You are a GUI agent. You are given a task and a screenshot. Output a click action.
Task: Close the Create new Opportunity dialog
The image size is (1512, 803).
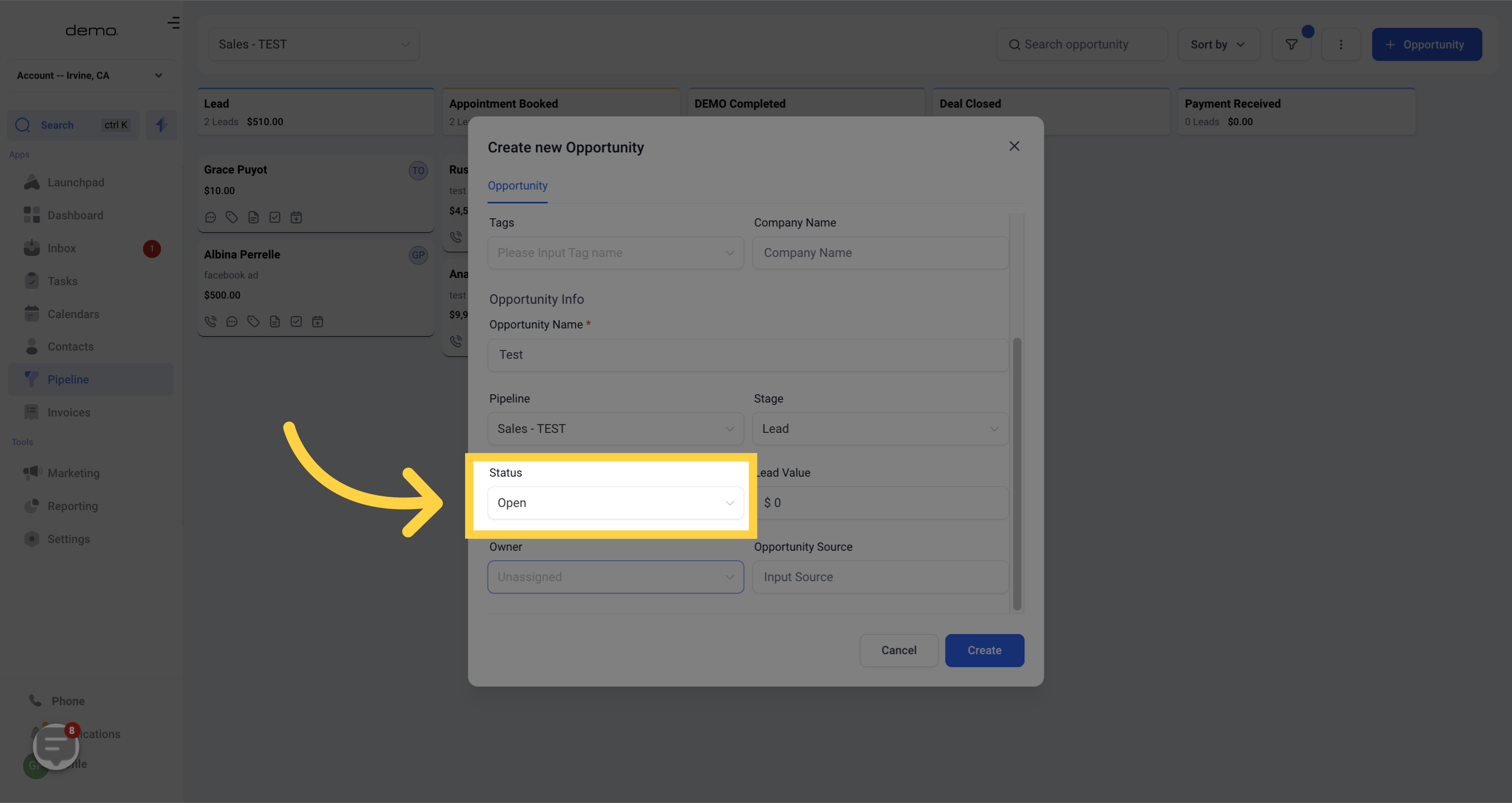point(1013,146)
